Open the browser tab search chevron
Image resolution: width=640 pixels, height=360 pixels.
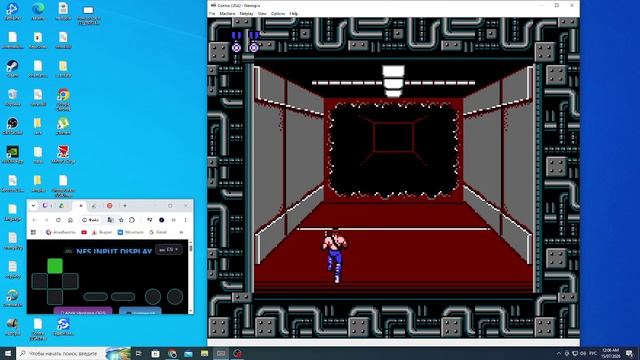point(33,206)
